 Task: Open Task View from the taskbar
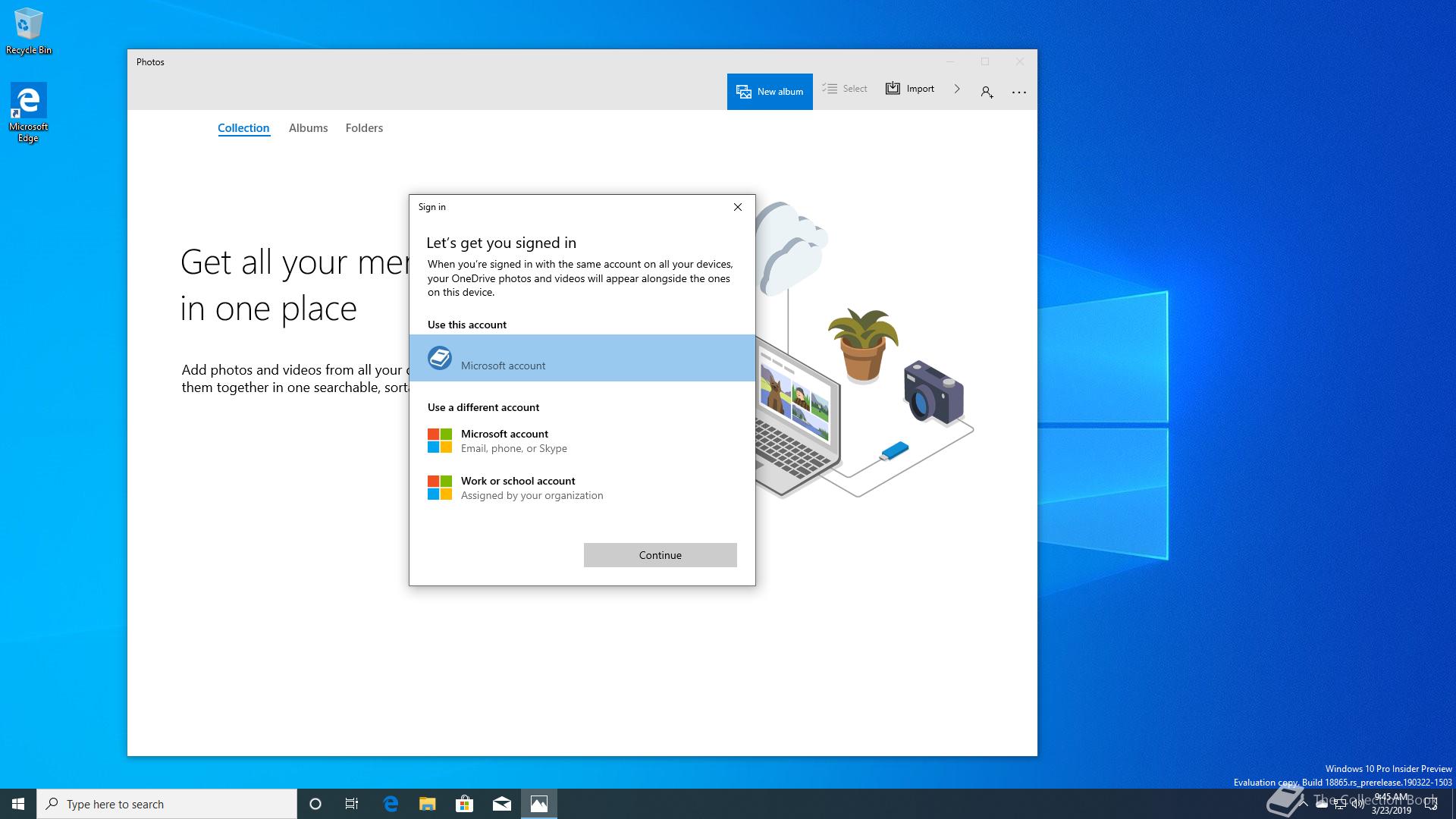tap(352, 804)
